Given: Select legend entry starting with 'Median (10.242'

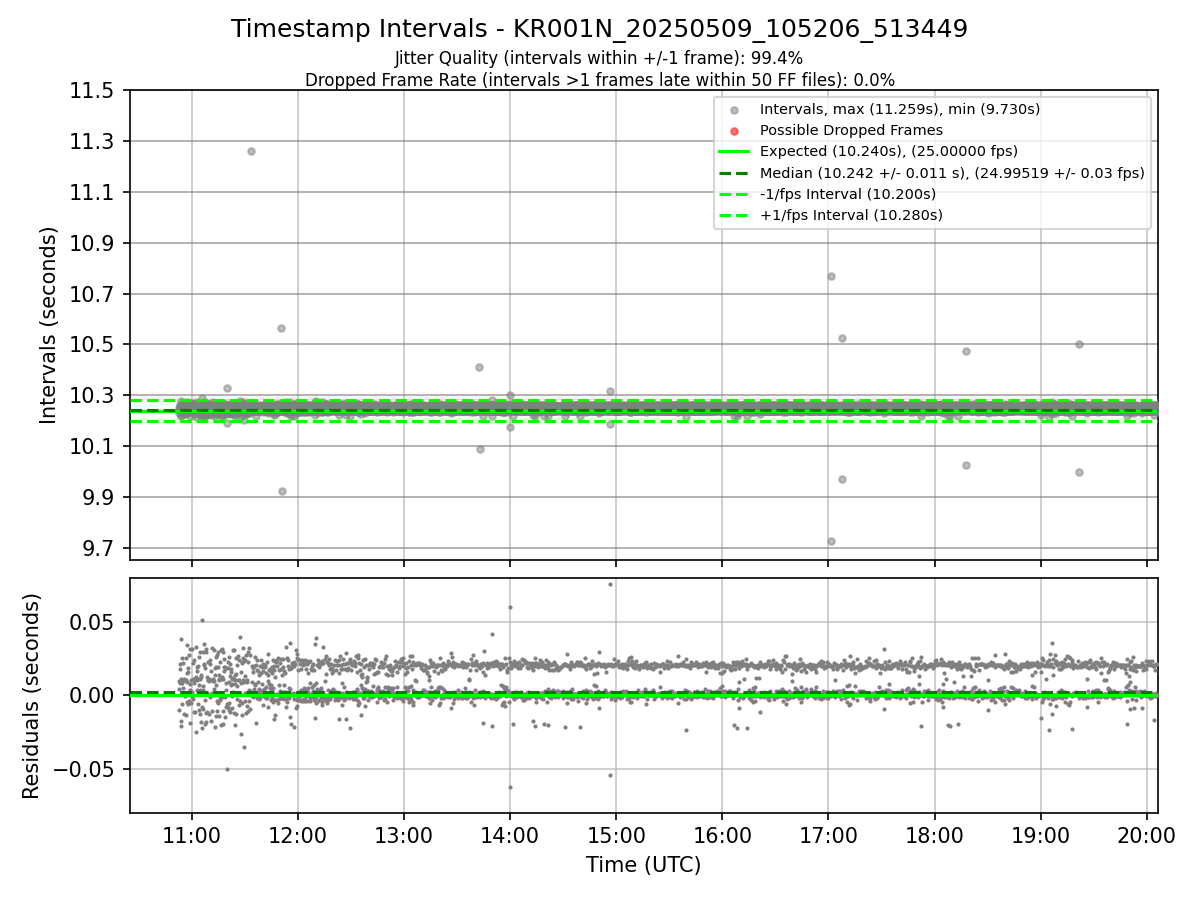Looking at the screenshot, I should (952, 173).
